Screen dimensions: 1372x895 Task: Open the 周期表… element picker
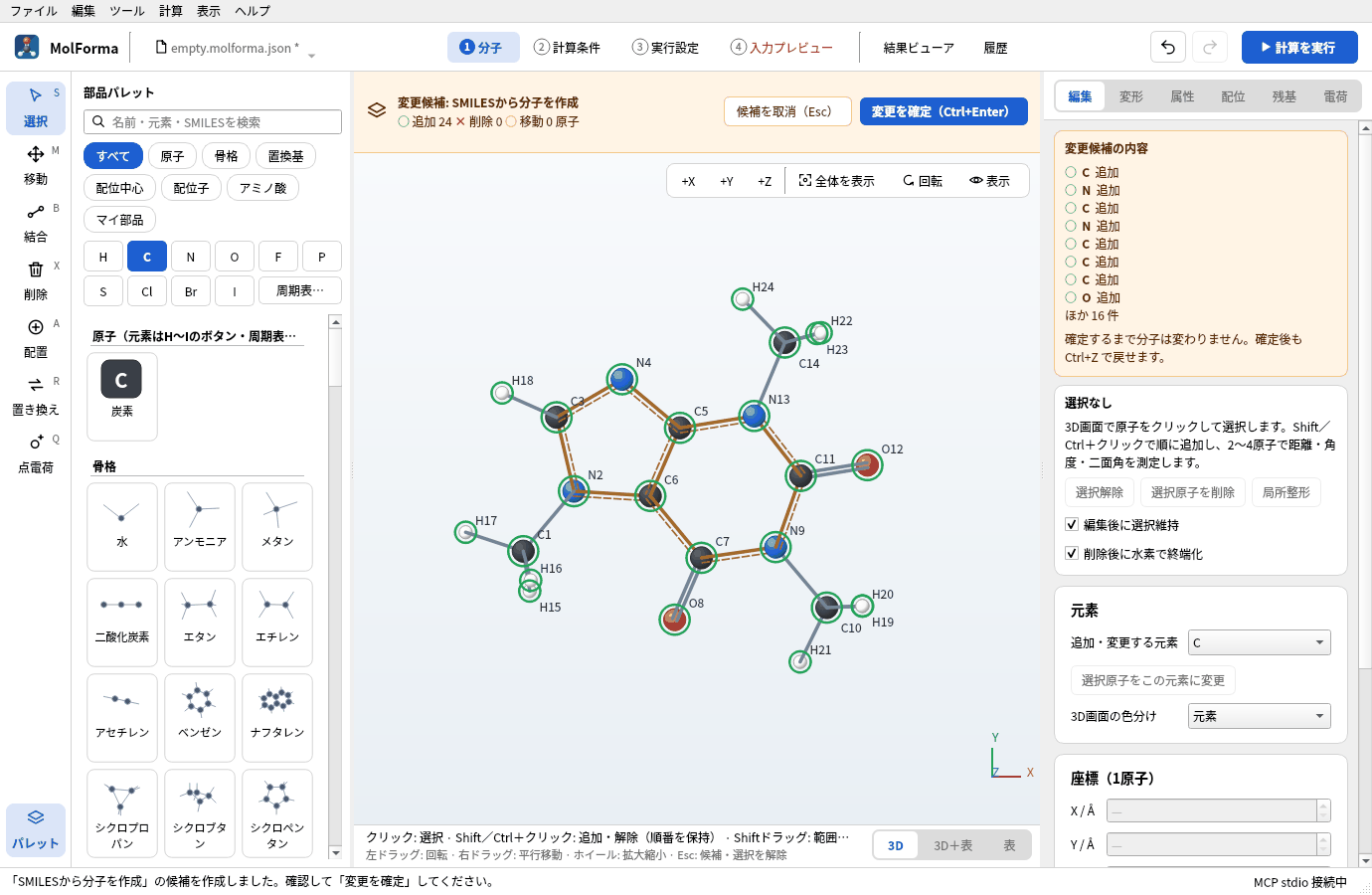point(300,290)
